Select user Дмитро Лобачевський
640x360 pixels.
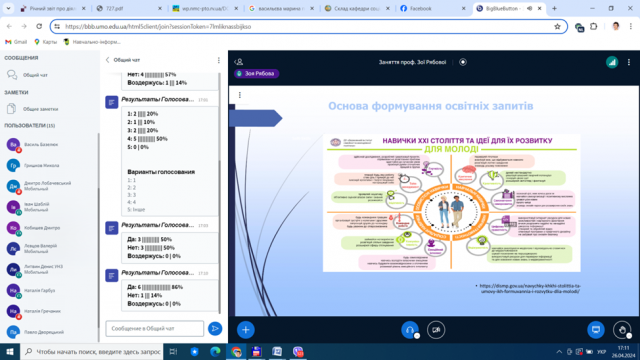(x=47, y=186)
